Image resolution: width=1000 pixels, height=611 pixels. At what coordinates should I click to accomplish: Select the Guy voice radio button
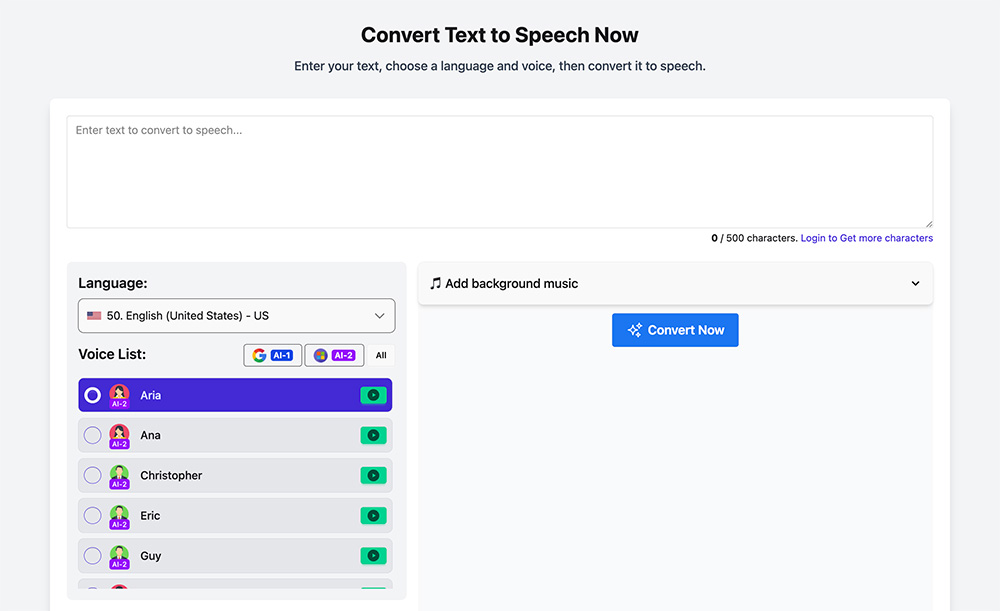click(x=92, y=556)
